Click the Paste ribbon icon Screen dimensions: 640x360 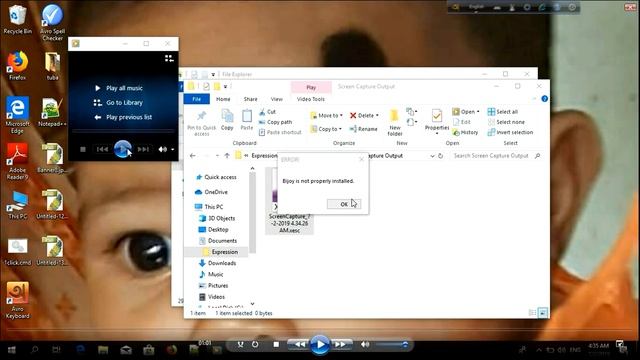[247, 120]
